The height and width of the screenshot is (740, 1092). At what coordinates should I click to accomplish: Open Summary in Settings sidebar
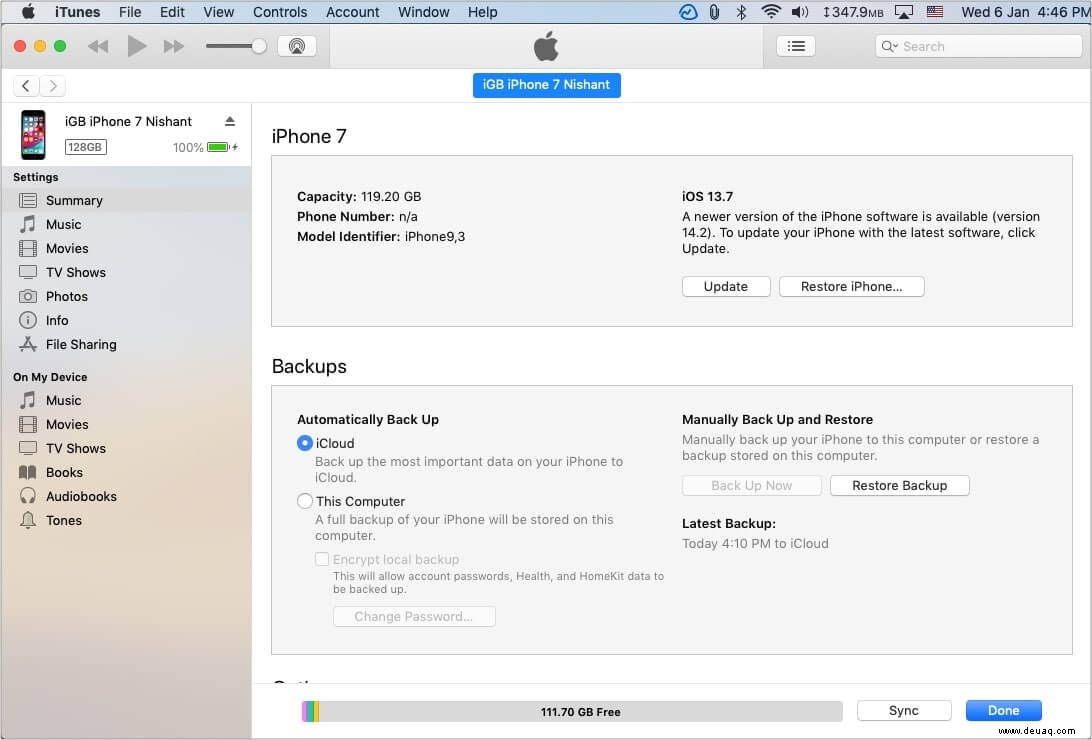pyautogui.click(x=126, y=200)
